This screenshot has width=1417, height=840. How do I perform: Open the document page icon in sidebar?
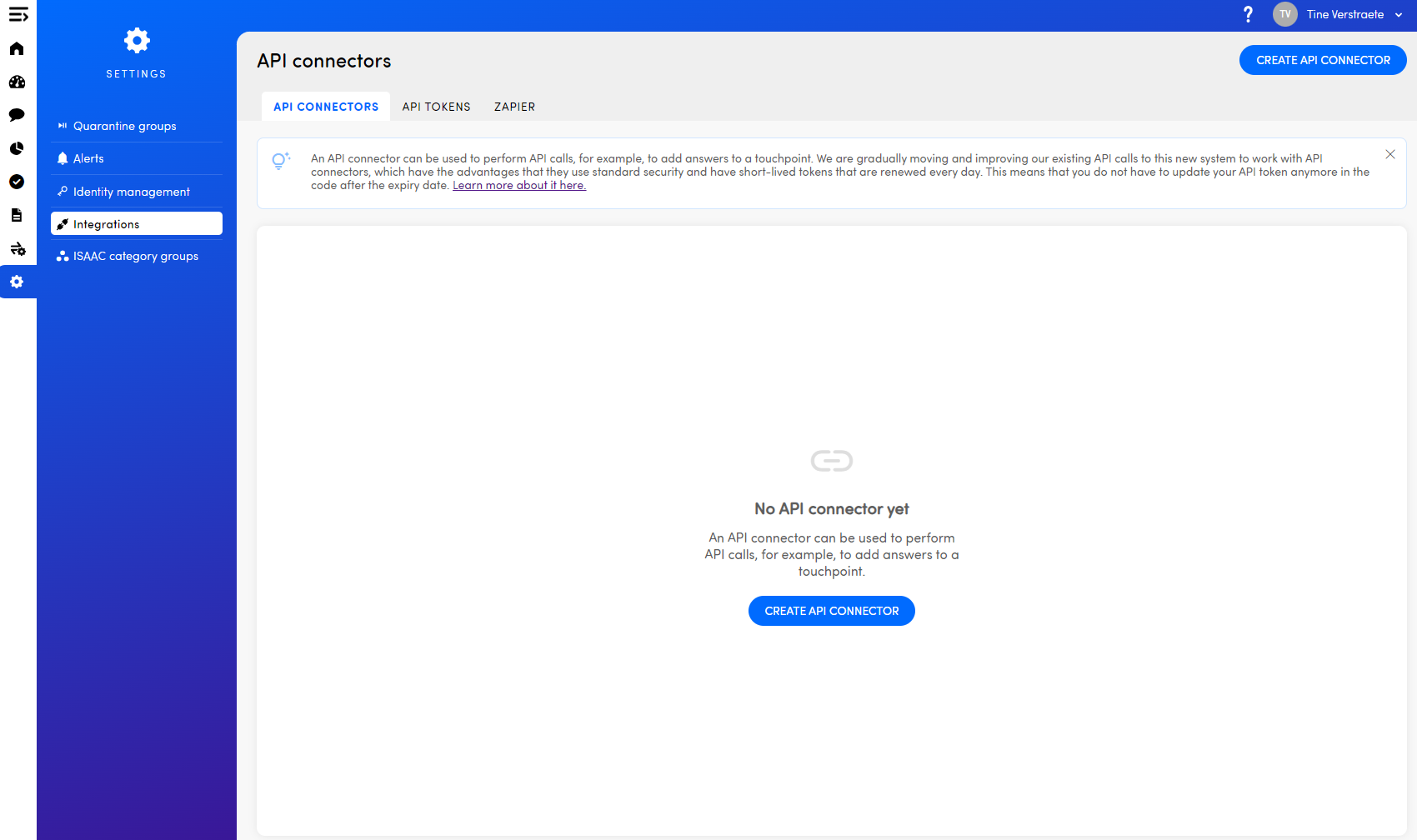[17, 215]
